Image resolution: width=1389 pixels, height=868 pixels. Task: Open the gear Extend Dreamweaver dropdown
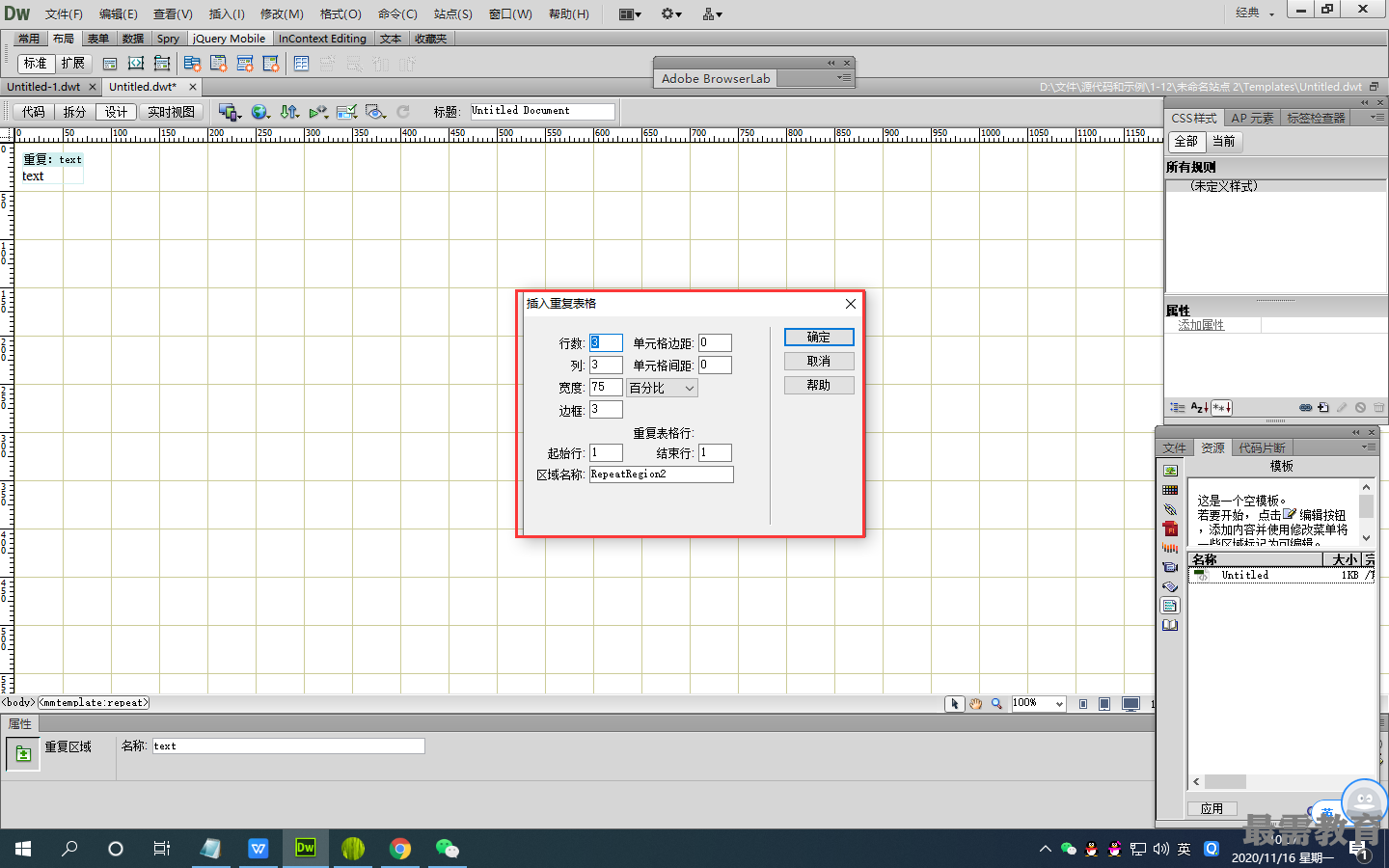pyautogui.click(x=671, y=14)
